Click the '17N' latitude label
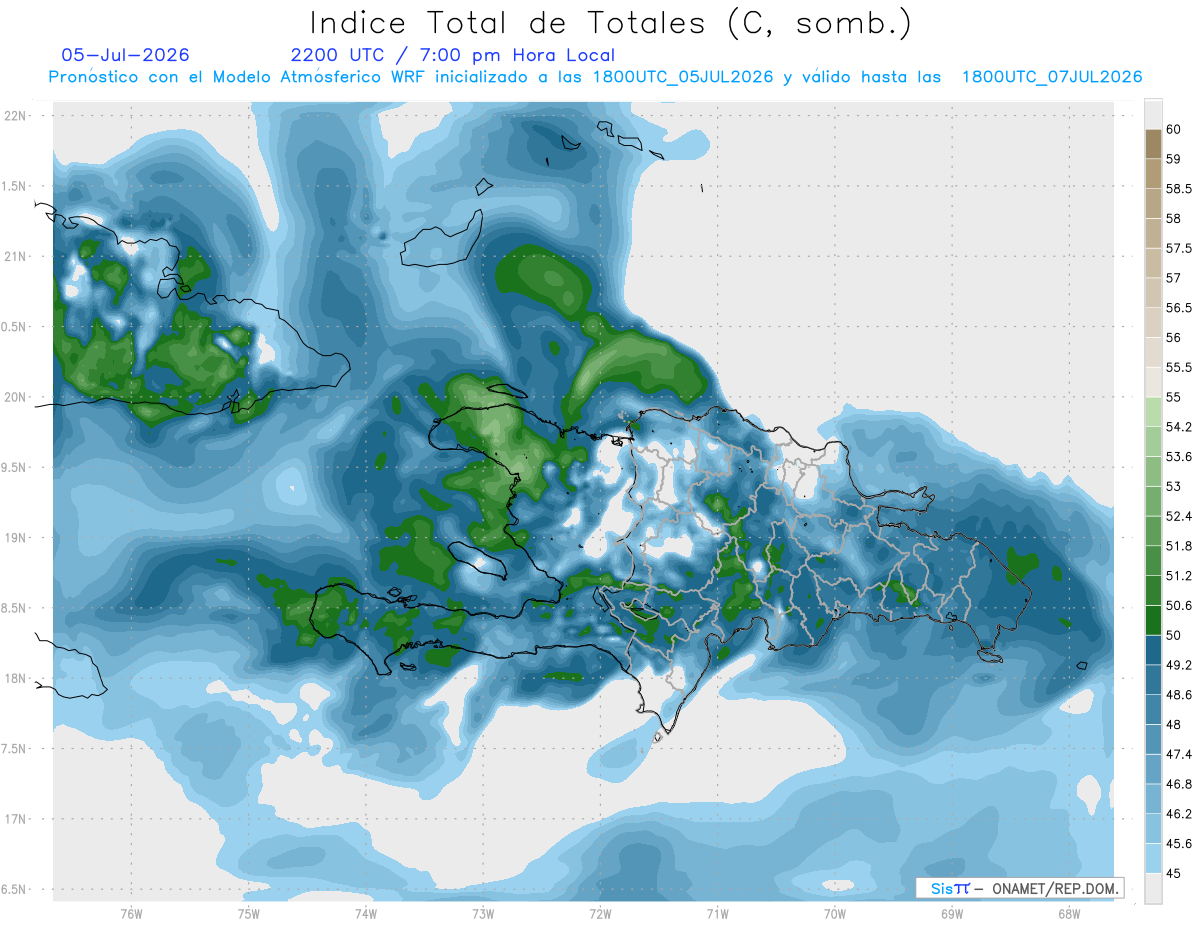This screenshot has width=1200, height=927. click(x=17, y=819)
